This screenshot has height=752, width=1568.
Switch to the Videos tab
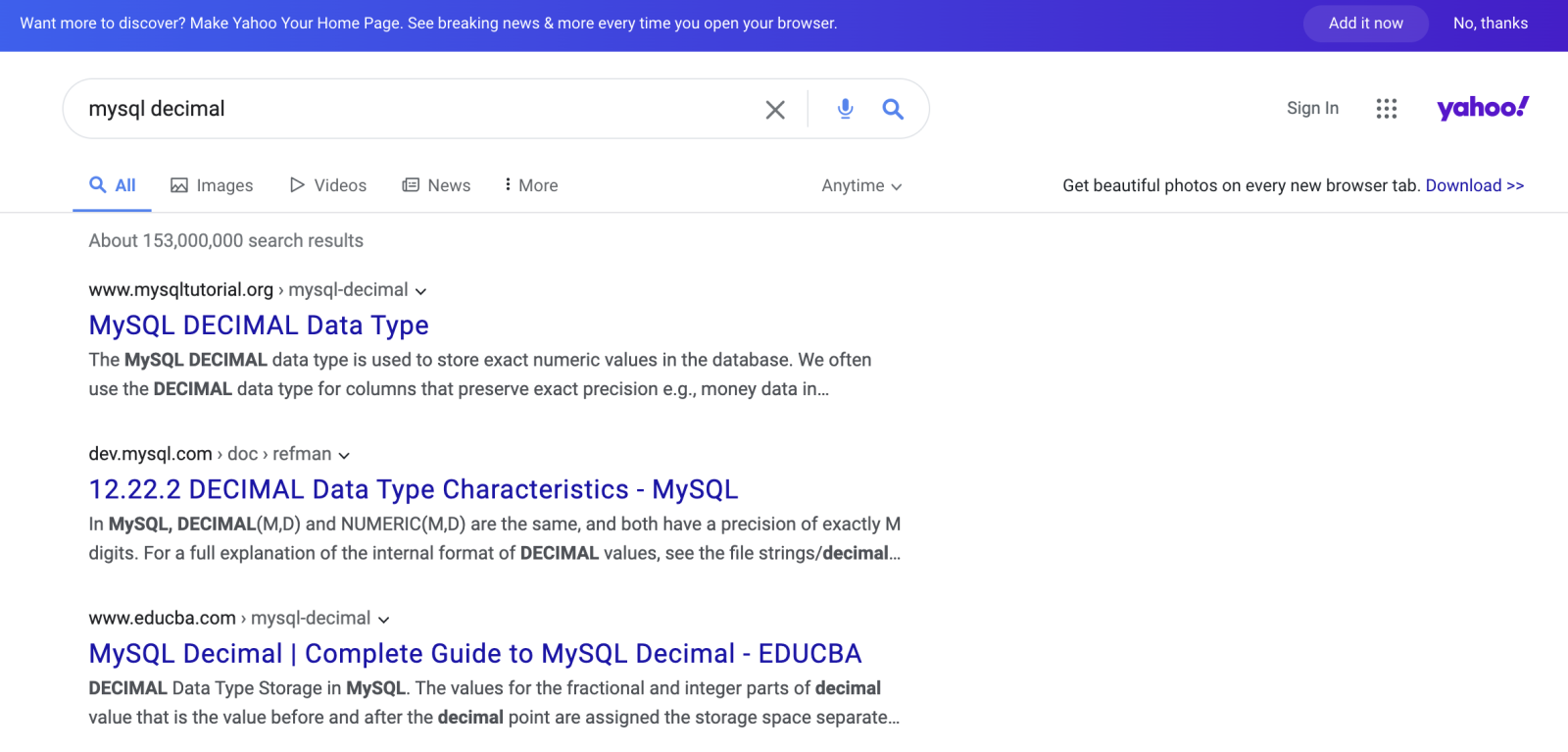328,185
